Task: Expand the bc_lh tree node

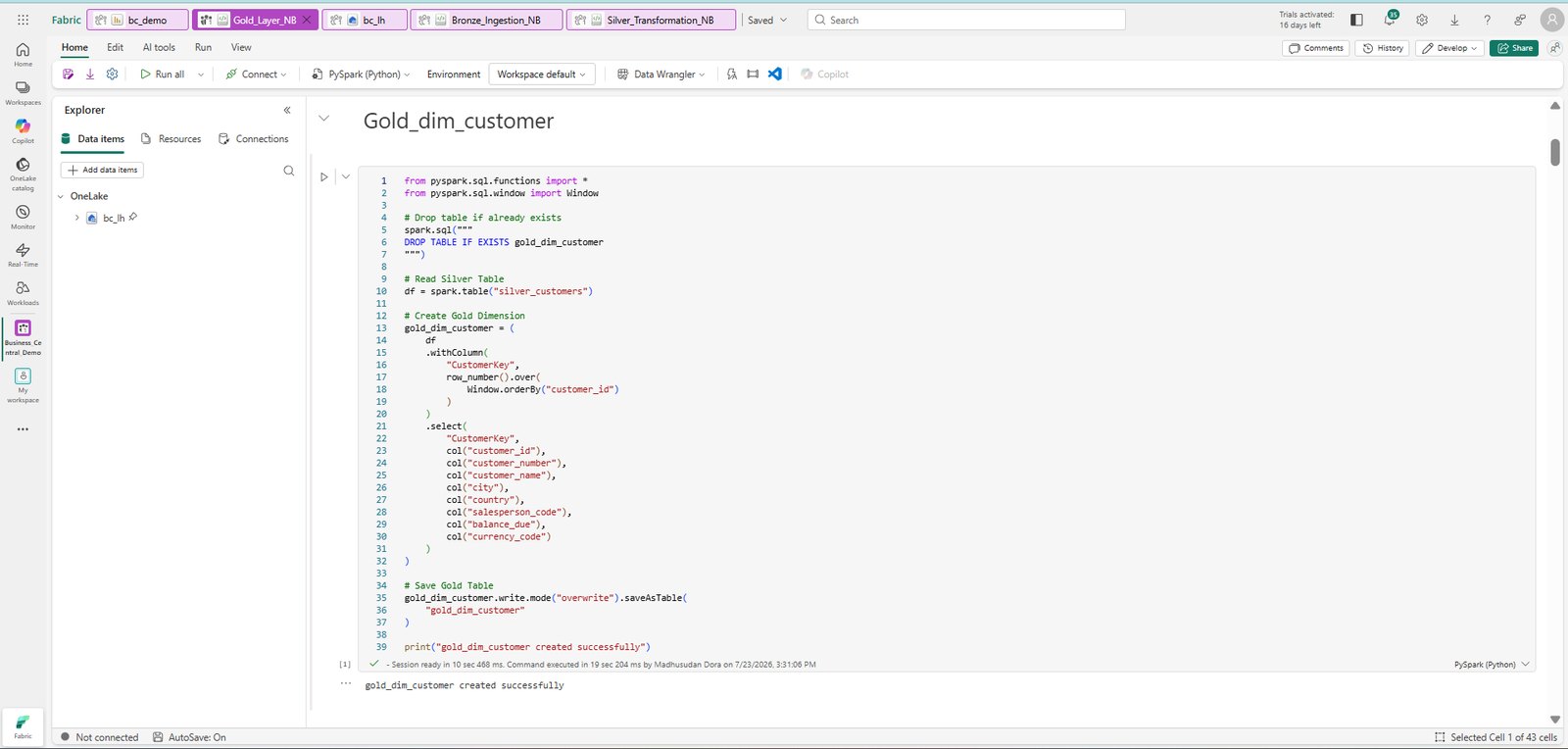Action: (x=76, y=218)
